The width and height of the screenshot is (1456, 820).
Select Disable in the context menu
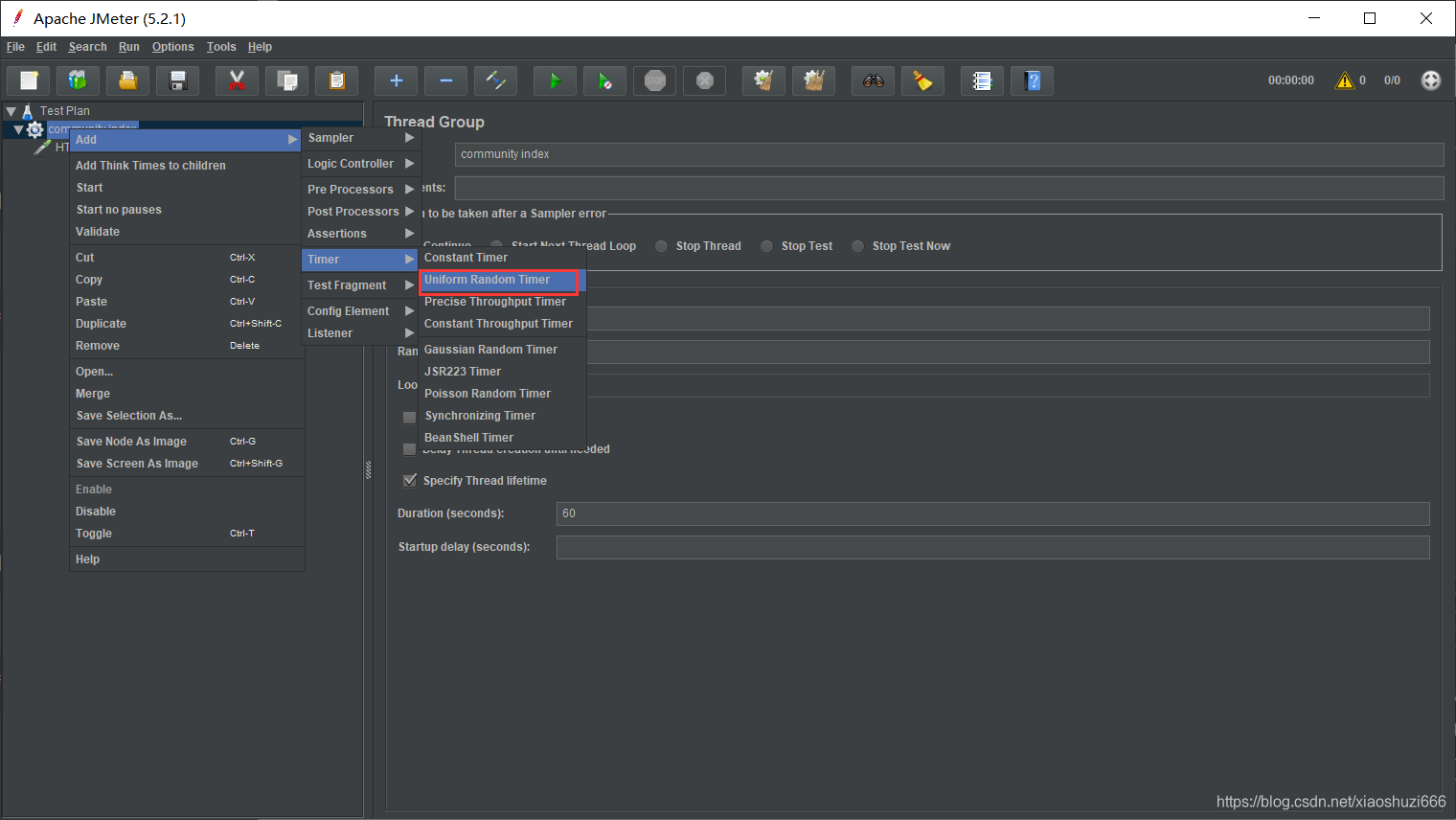click(x=187, y=512)
